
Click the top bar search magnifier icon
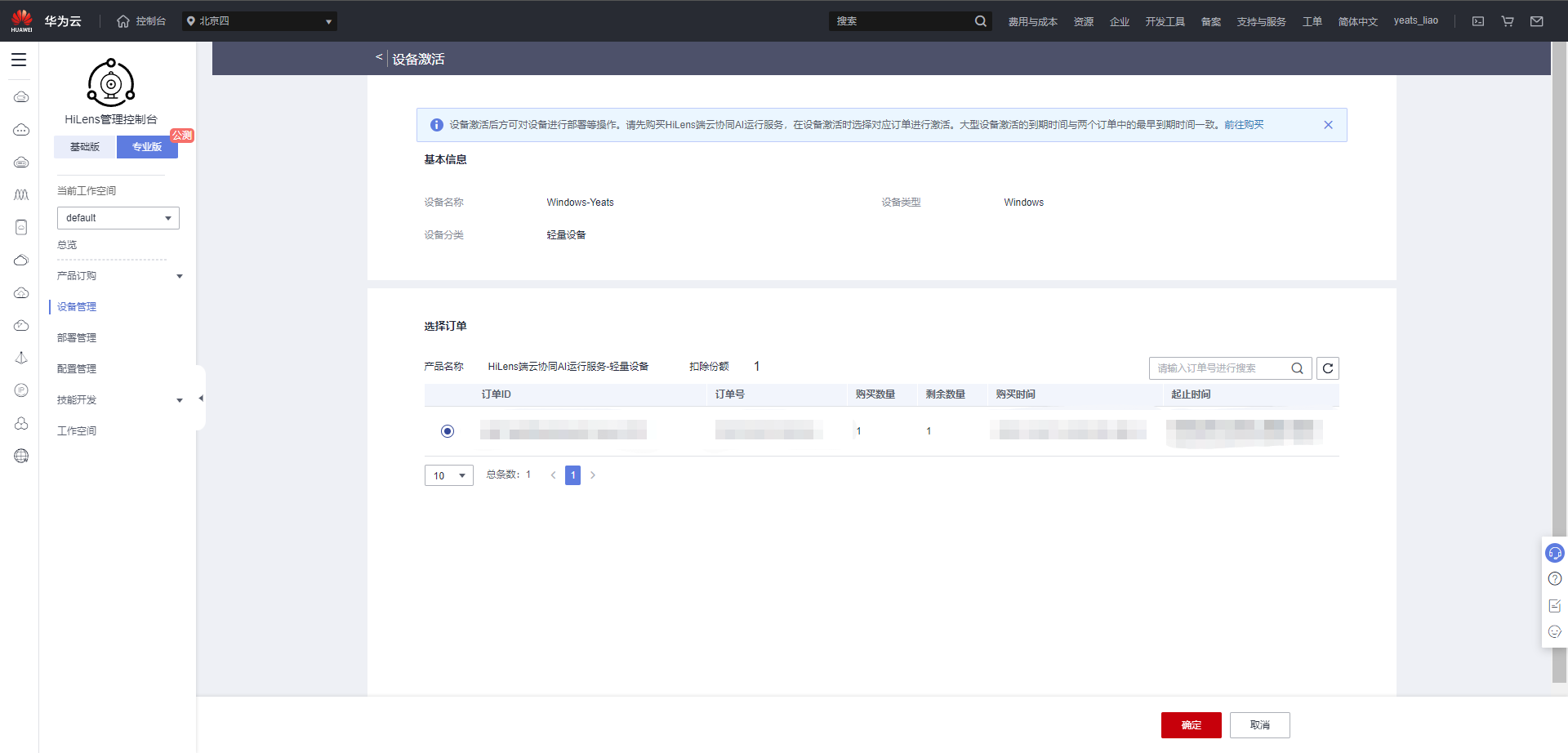coord(981,21)
